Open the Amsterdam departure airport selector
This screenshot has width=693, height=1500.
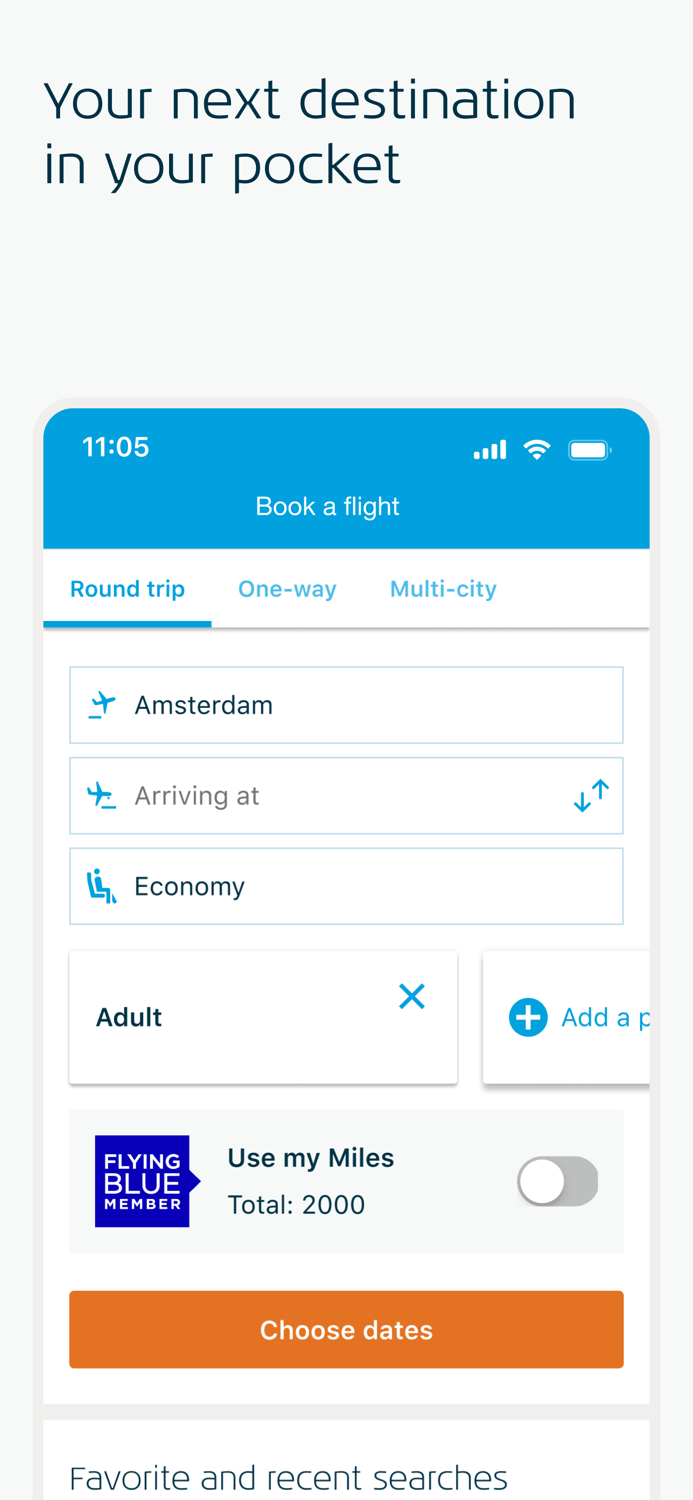click(346, 704)
